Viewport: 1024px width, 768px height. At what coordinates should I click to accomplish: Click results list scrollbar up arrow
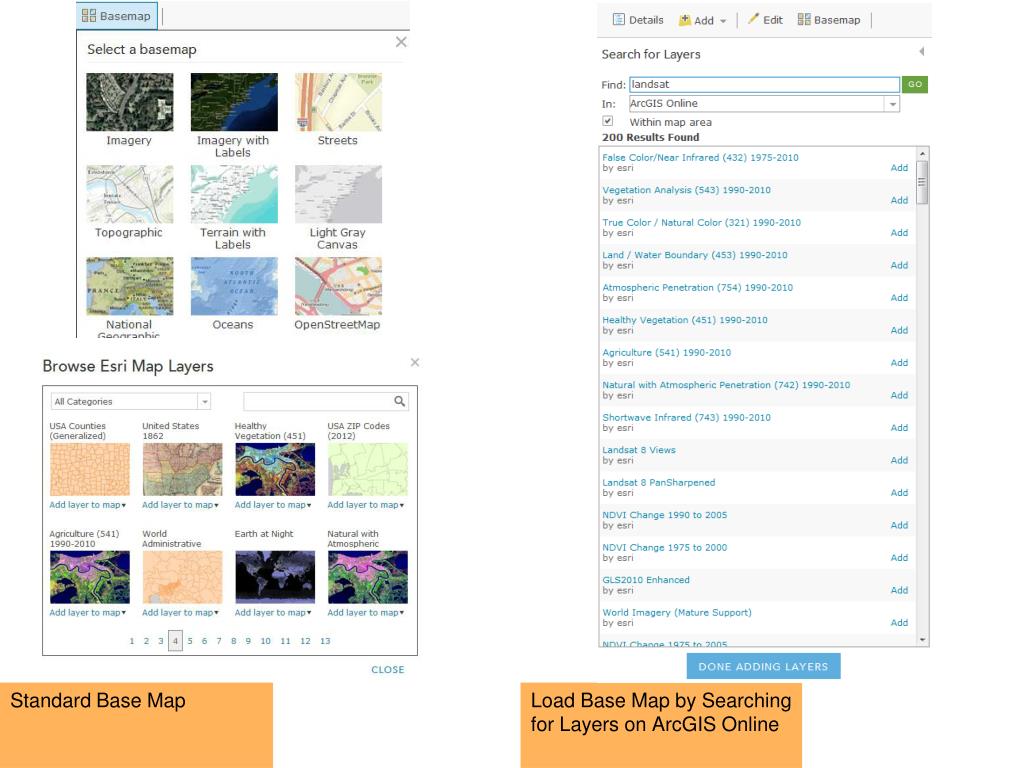tap(922, 153)
